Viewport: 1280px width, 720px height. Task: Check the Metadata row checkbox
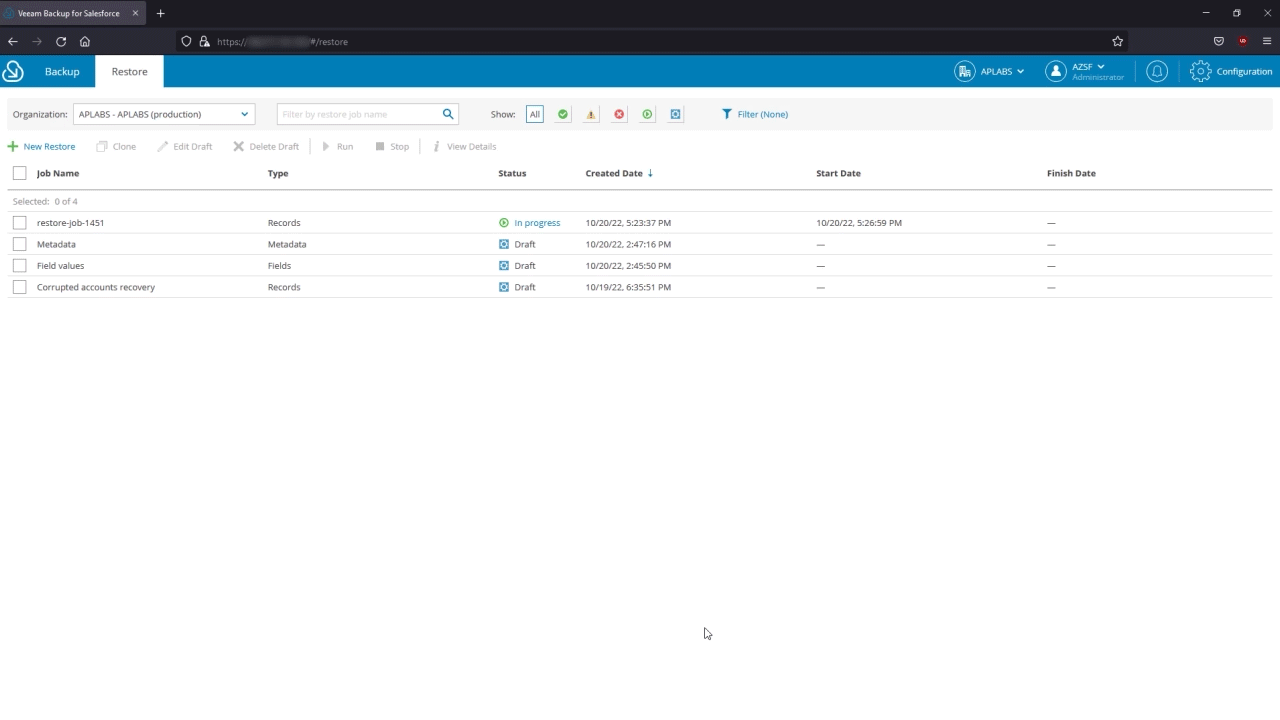click(x=19, y=244)
